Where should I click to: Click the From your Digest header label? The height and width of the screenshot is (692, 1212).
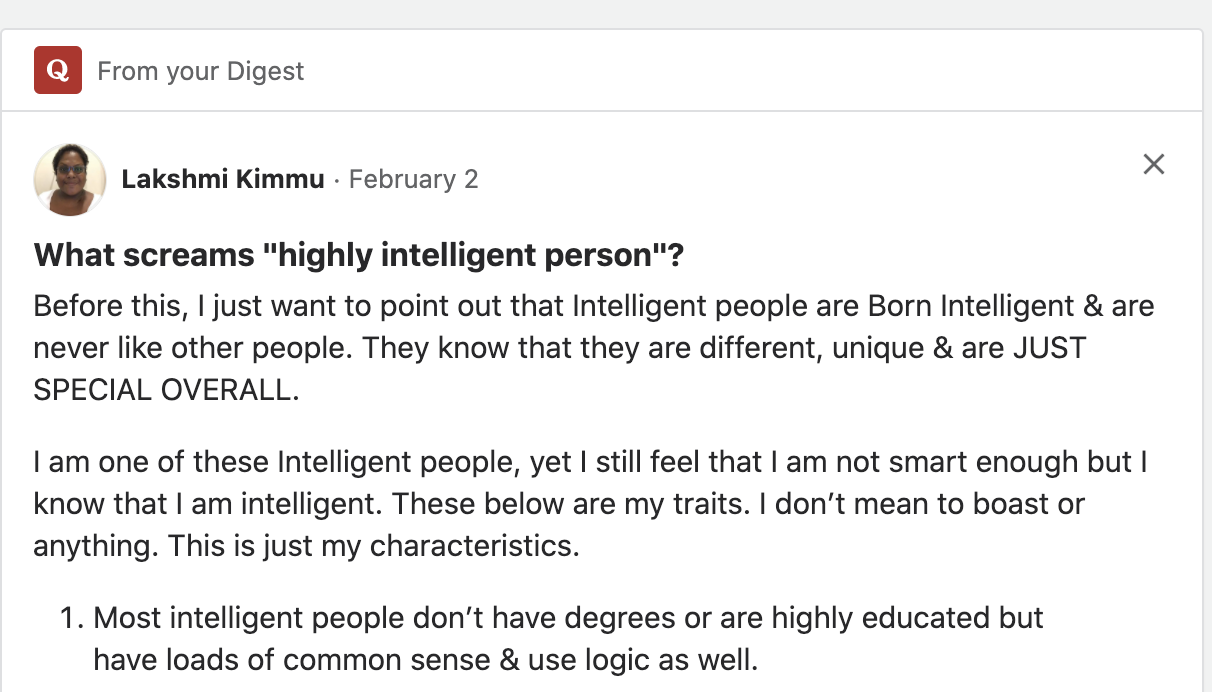pos(200,71)
